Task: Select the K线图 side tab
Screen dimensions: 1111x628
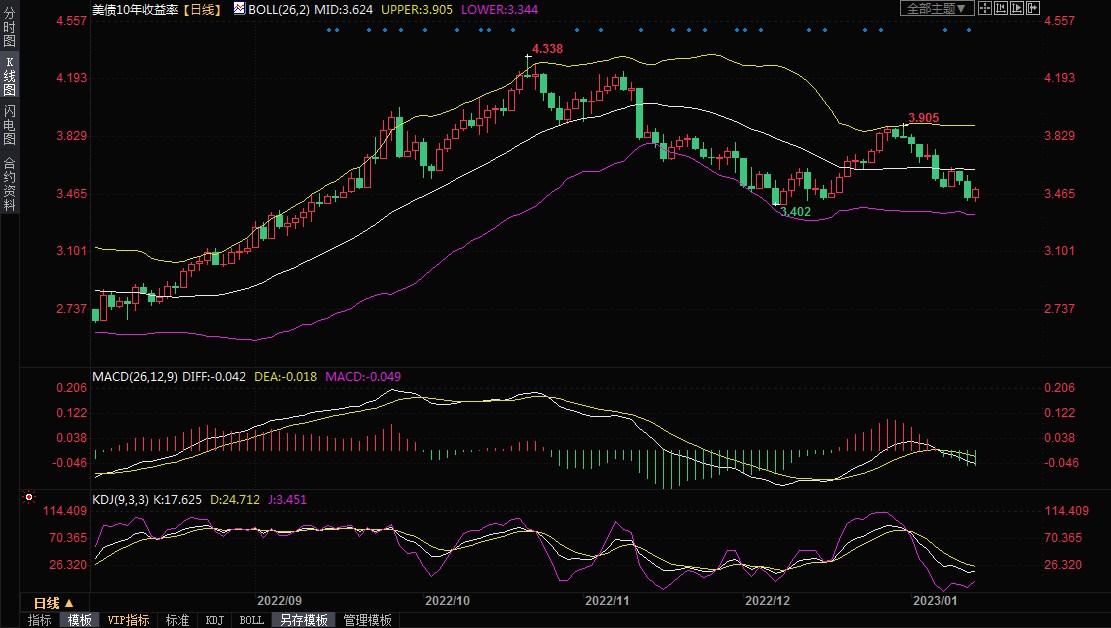Action: click(9, 76)
